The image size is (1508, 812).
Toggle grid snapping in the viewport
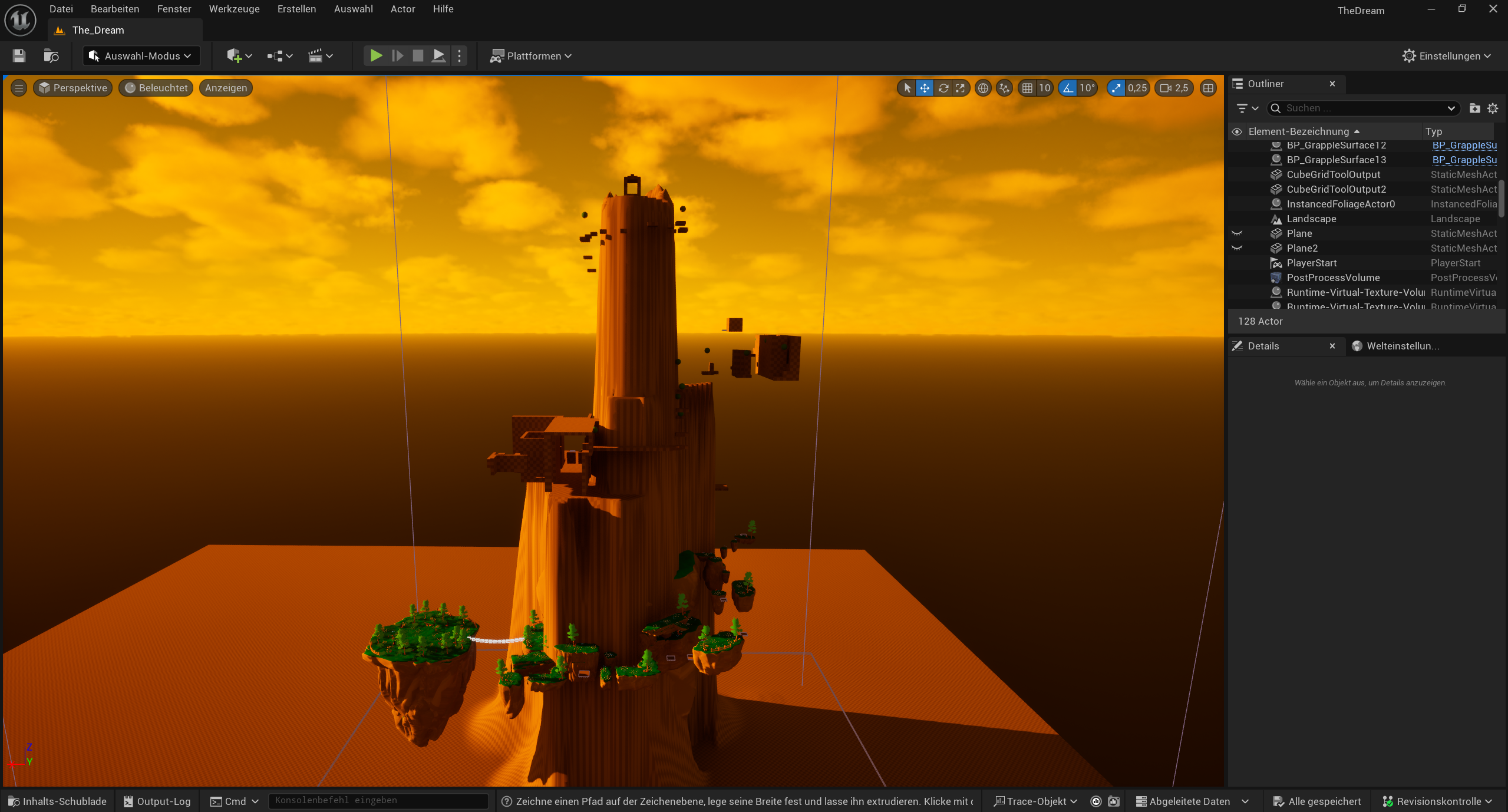click(x=1028, y=88)
